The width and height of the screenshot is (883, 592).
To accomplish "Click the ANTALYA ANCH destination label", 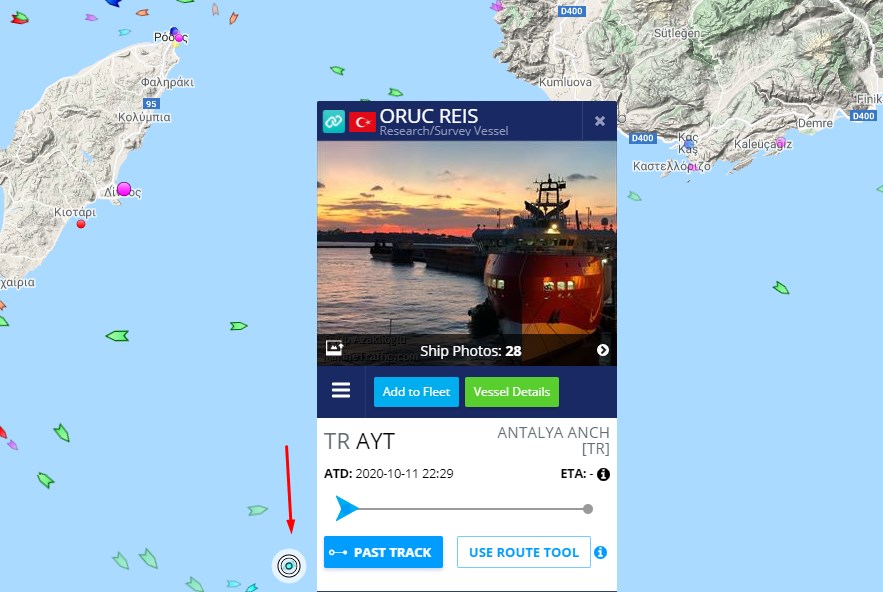I will (x=553, y=440).
